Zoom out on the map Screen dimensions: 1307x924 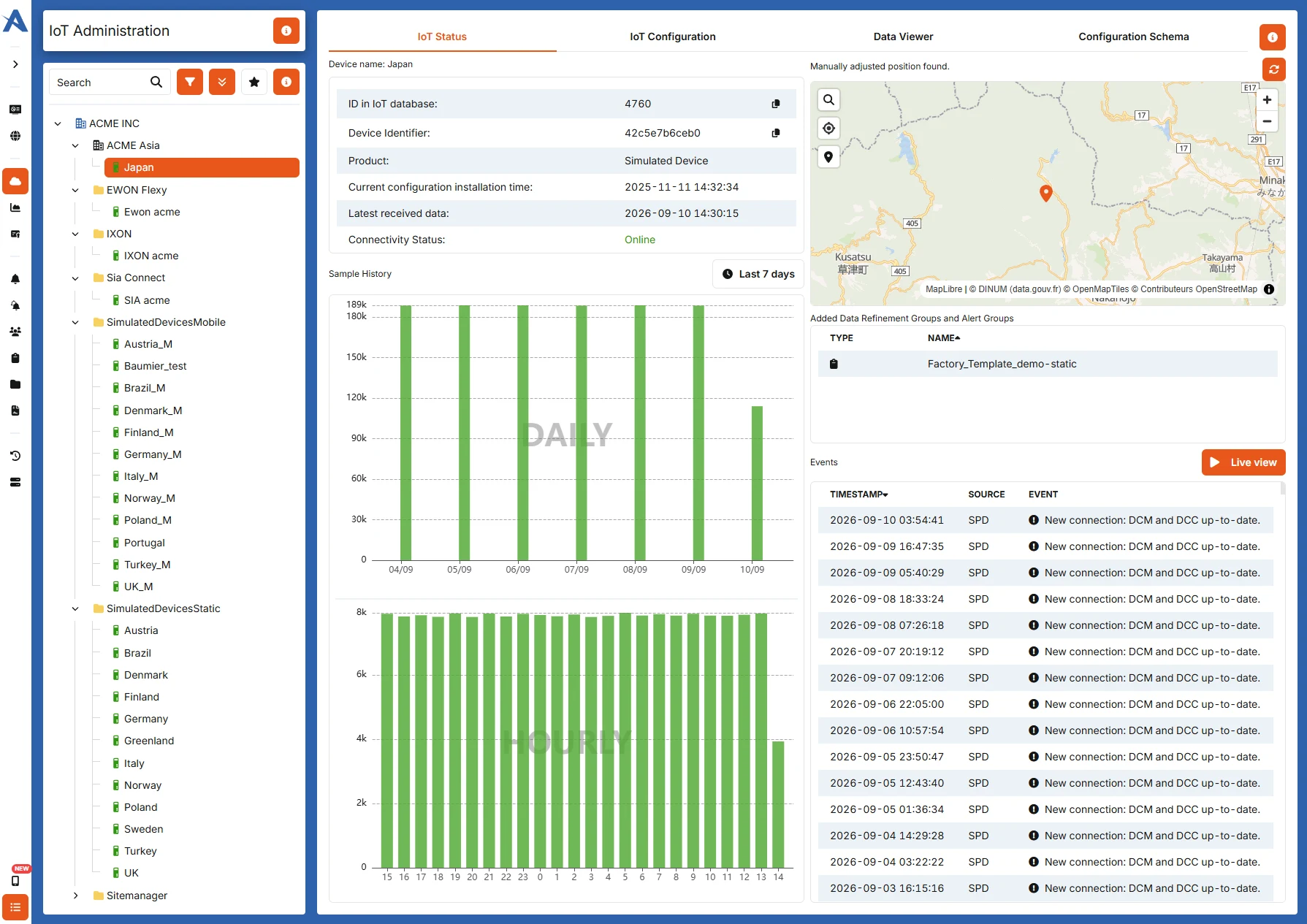[x=1267, y=121]
